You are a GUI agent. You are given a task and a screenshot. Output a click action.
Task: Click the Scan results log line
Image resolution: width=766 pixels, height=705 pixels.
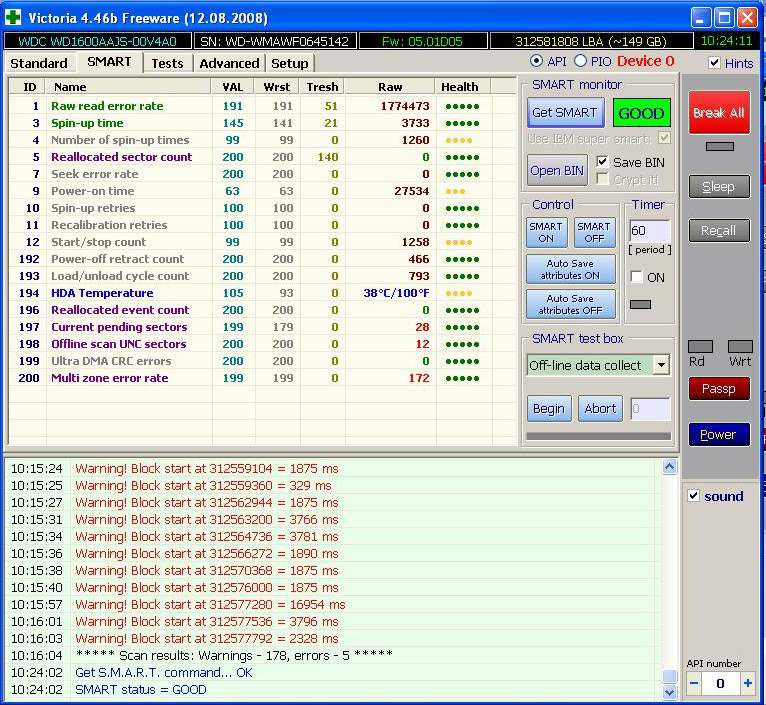coord(234,655)
